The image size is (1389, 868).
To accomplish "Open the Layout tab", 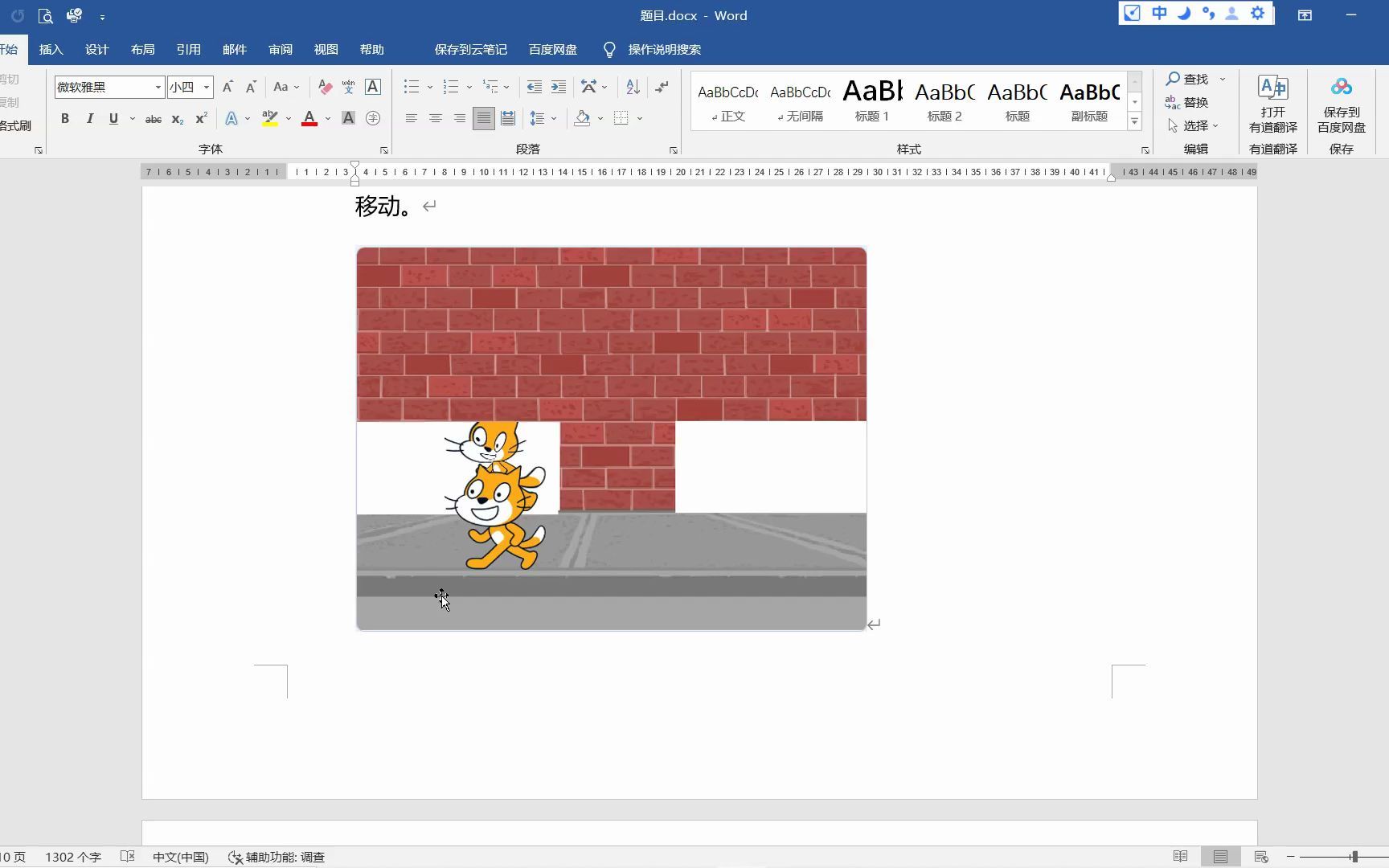I will point(142,49).
